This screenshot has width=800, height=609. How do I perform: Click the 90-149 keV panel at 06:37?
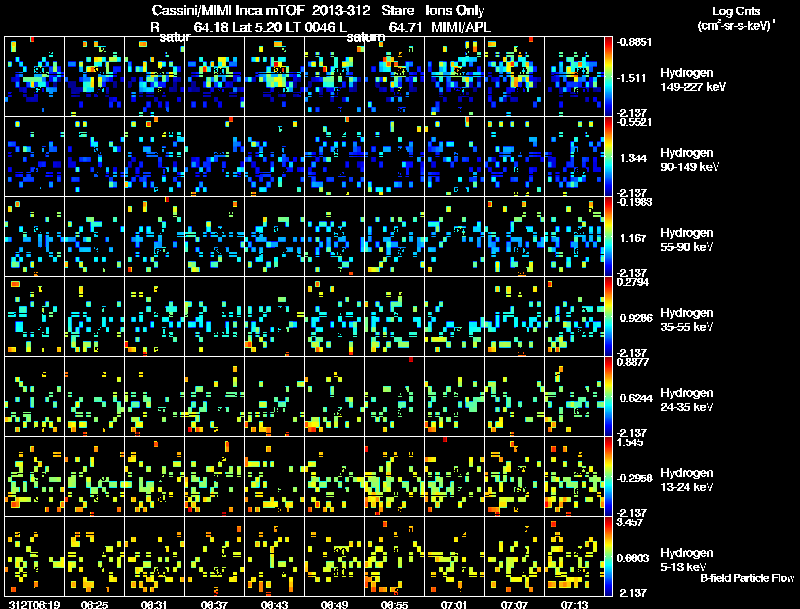(x=214, y=157)
